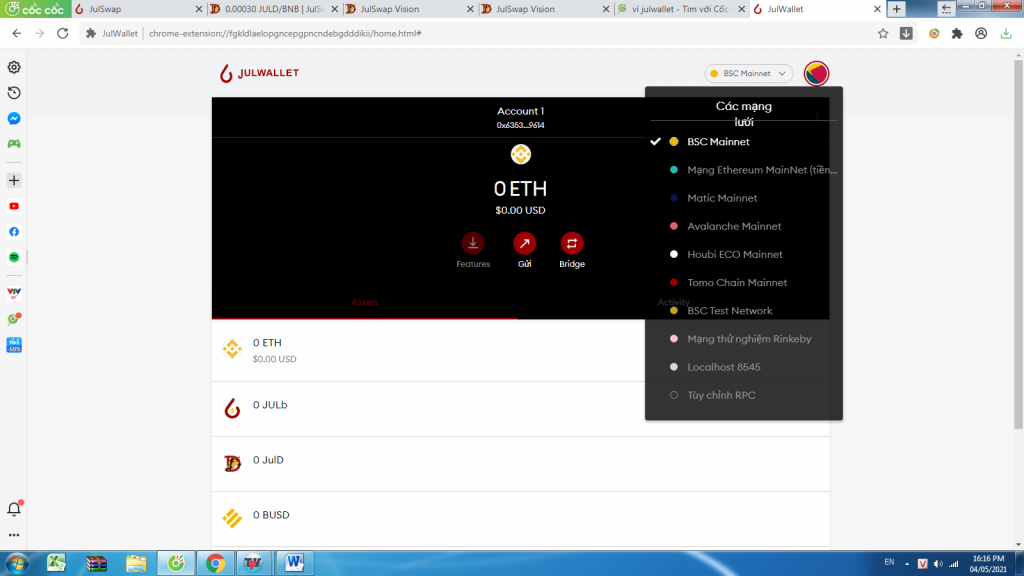Pick Huobi ECO Mainnet from list
1024x576 pixels.
(x=734, y=254)
